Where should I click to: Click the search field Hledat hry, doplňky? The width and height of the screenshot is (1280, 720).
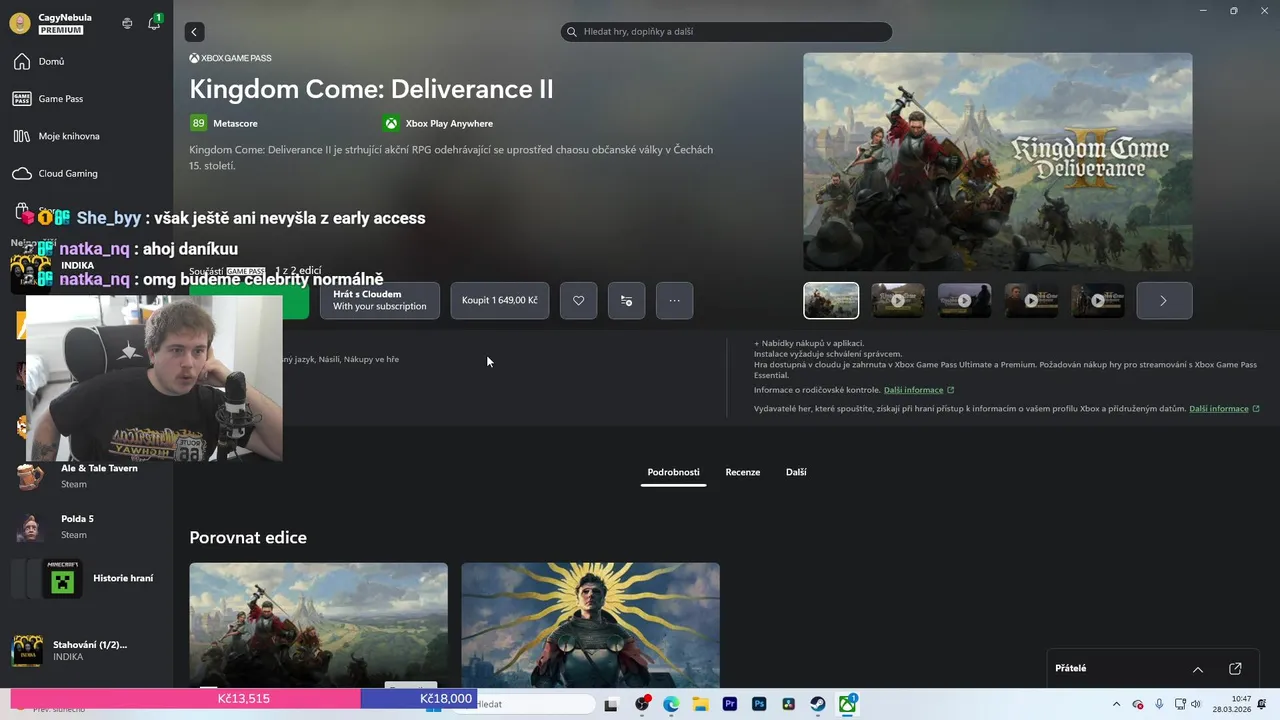tap(726, 32)
